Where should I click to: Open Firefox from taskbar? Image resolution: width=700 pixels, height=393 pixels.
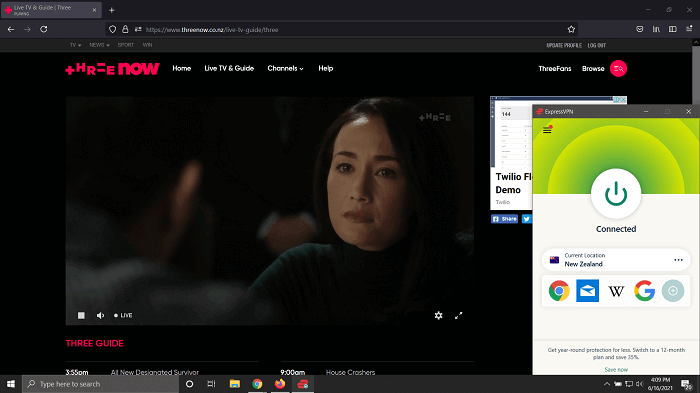click(x=280, y=384)
